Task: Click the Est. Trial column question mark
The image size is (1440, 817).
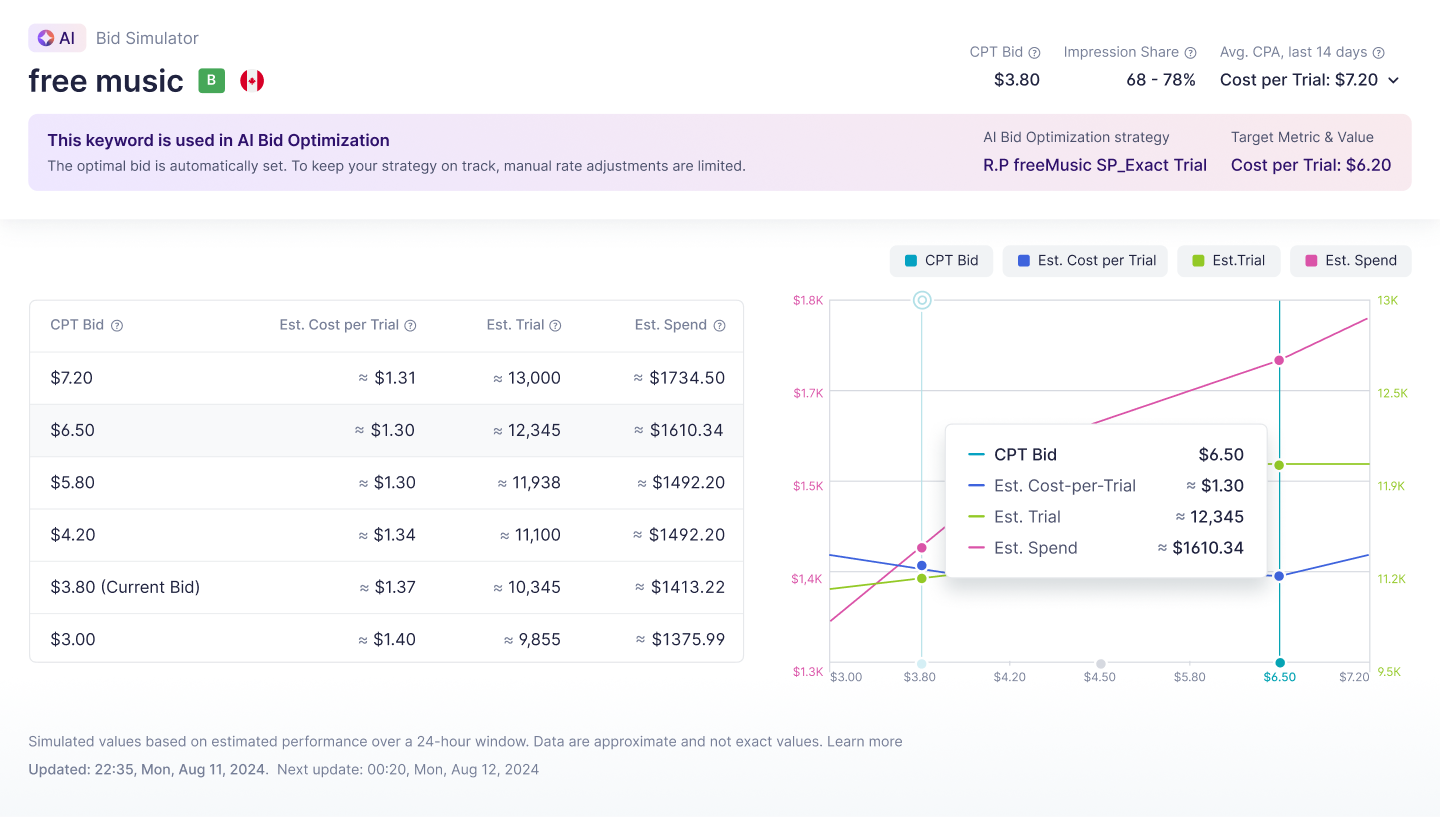Action: pyautogui.click(x=555, y=325)
